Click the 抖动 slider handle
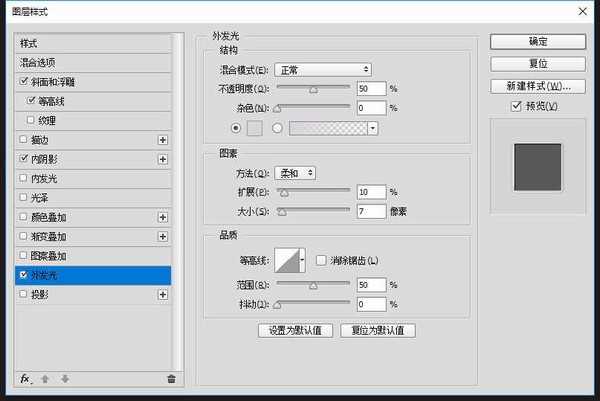 277,305
